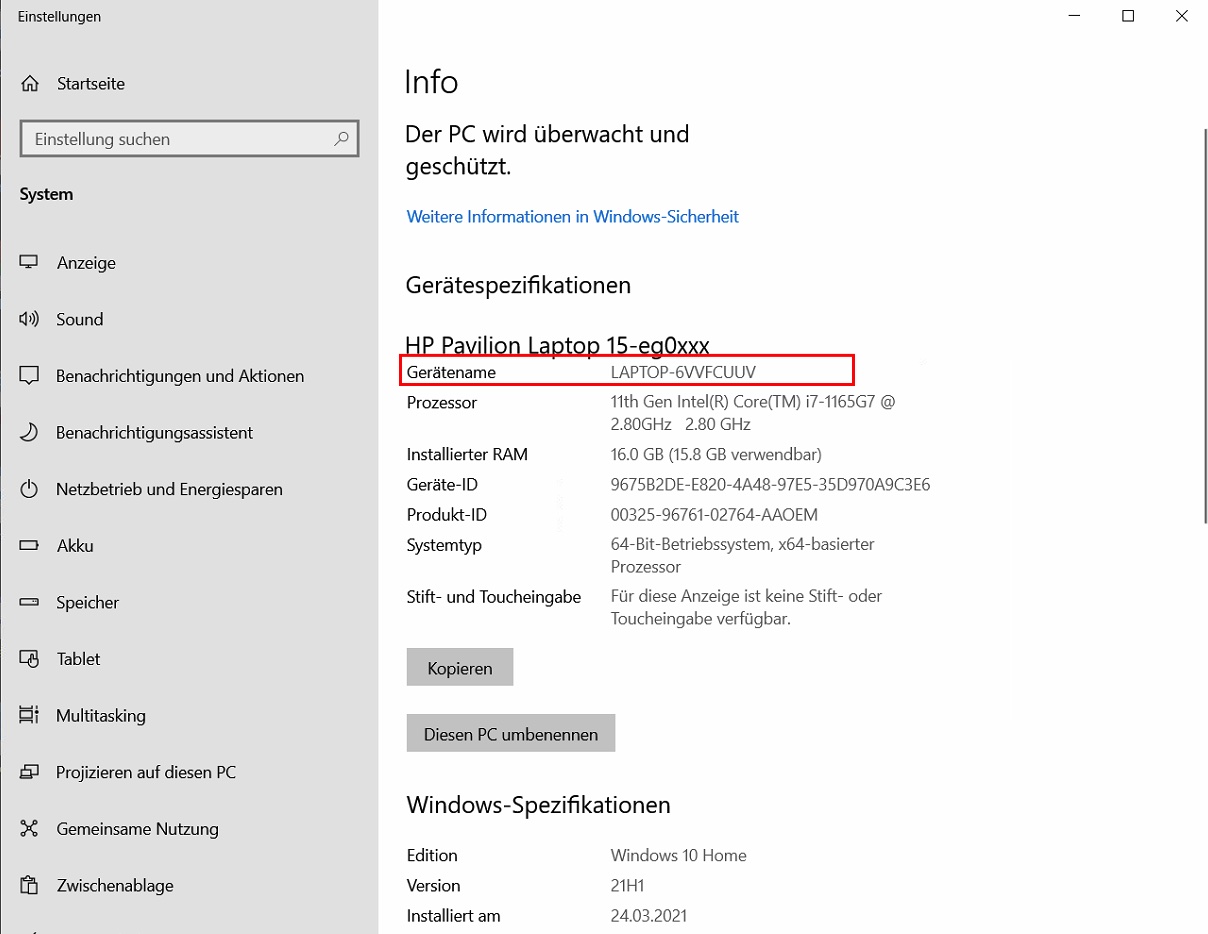Click the Startseite home icon
The image size is (1208, 934).
[x=30, y=84]
